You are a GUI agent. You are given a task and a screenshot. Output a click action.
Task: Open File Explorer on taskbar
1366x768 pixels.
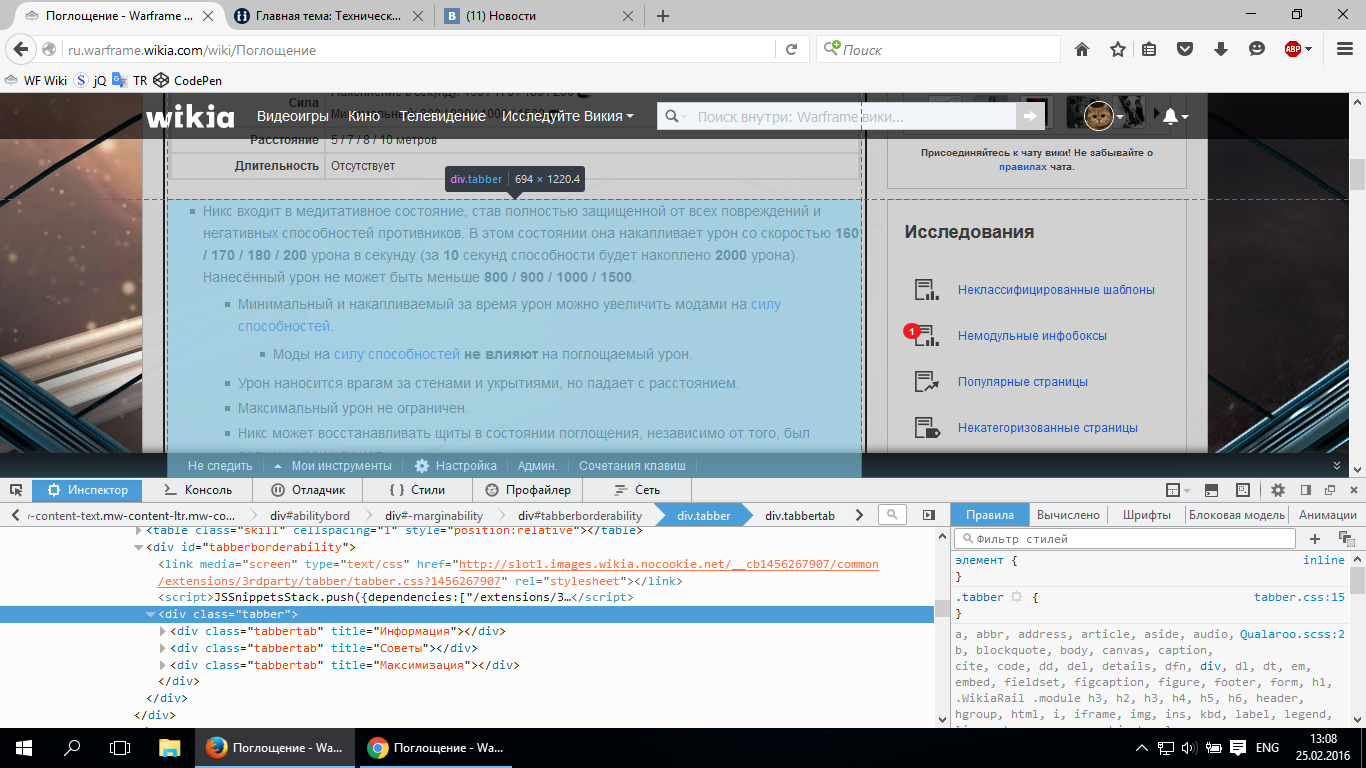click(169, 748)
